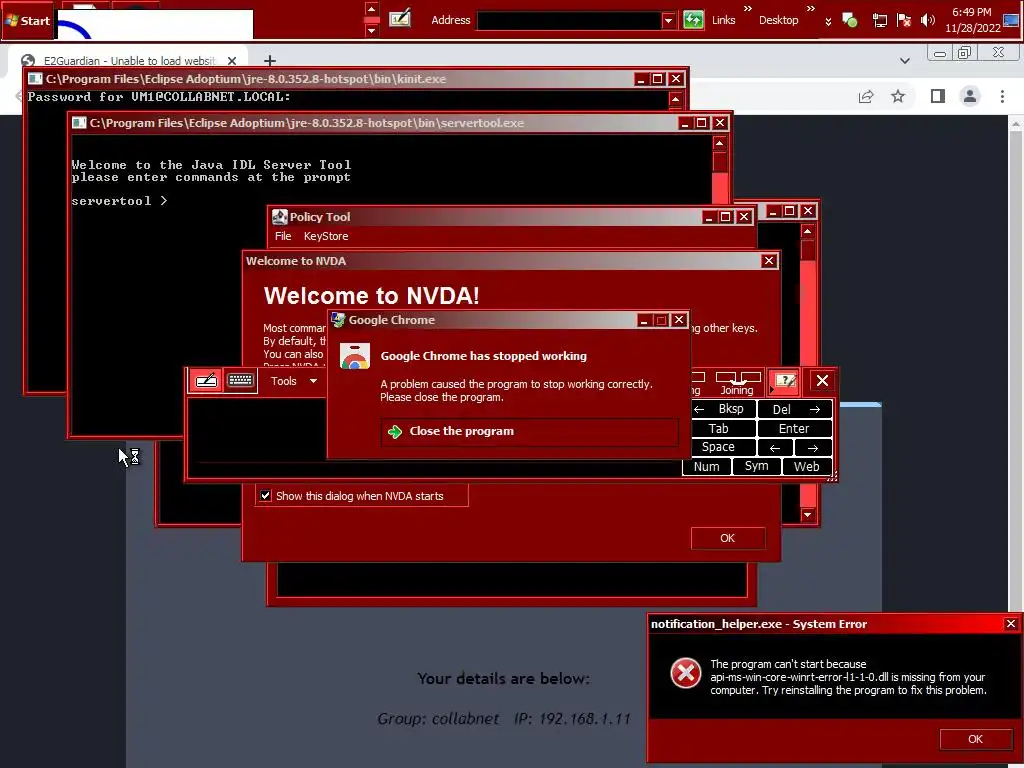Image resolution: width=1024 pixels, height=768 pixels.
Task: Bookmark this tab with the star
Action: 898,97
